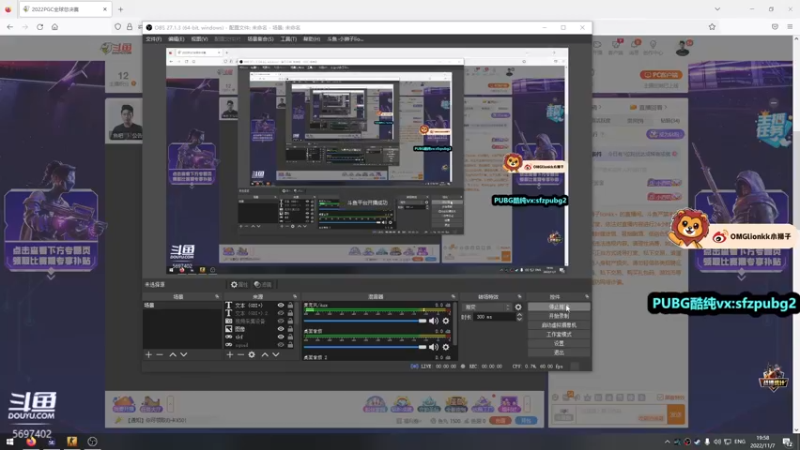
Task: Add a new source with the plus icon
Action: (230, 355)
